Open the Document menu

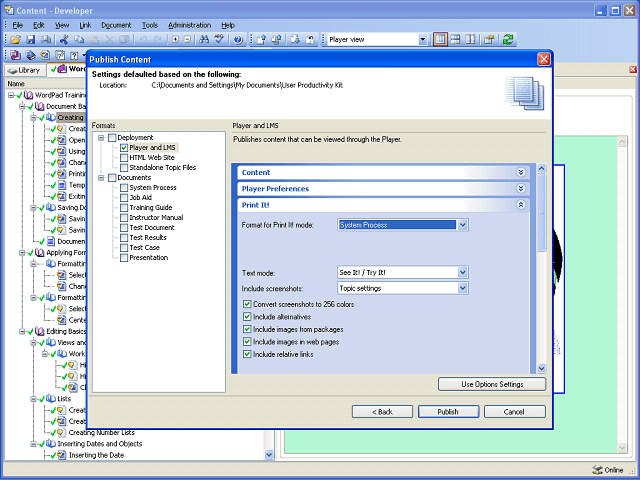116,25
